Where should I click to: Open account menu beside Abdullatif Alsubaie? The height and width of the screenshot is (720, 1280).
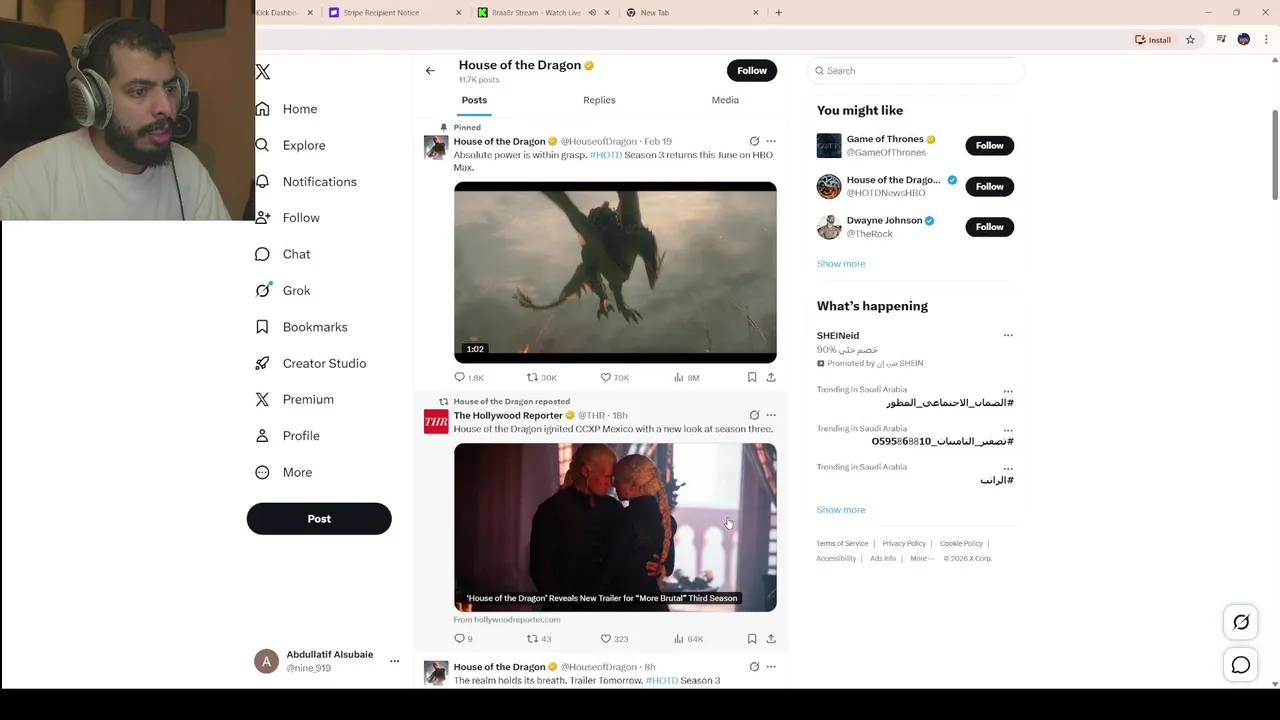click(x=394, y=661)
